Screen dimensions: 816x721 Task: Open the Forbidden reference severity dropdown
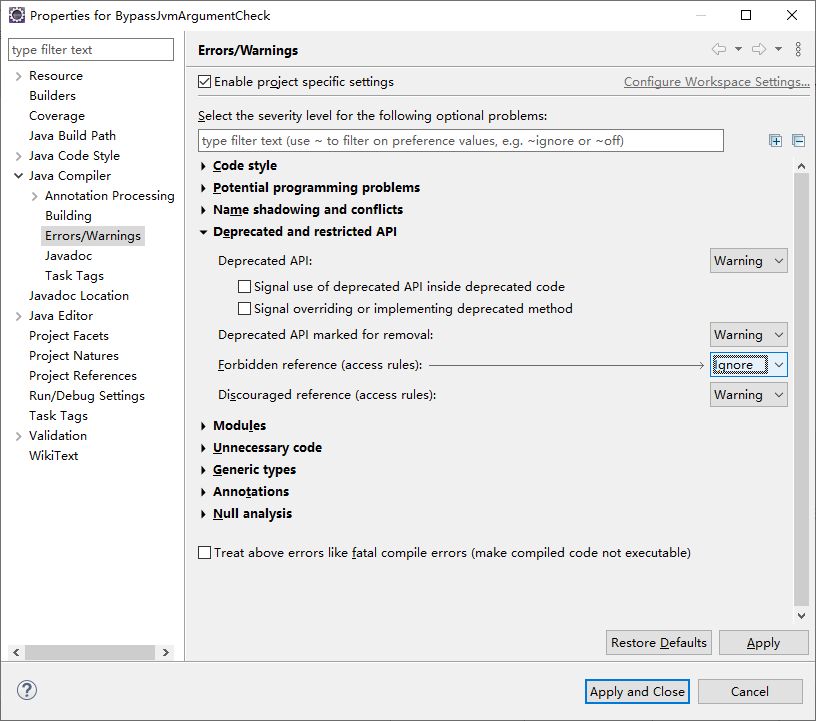[x=748, y=365]
